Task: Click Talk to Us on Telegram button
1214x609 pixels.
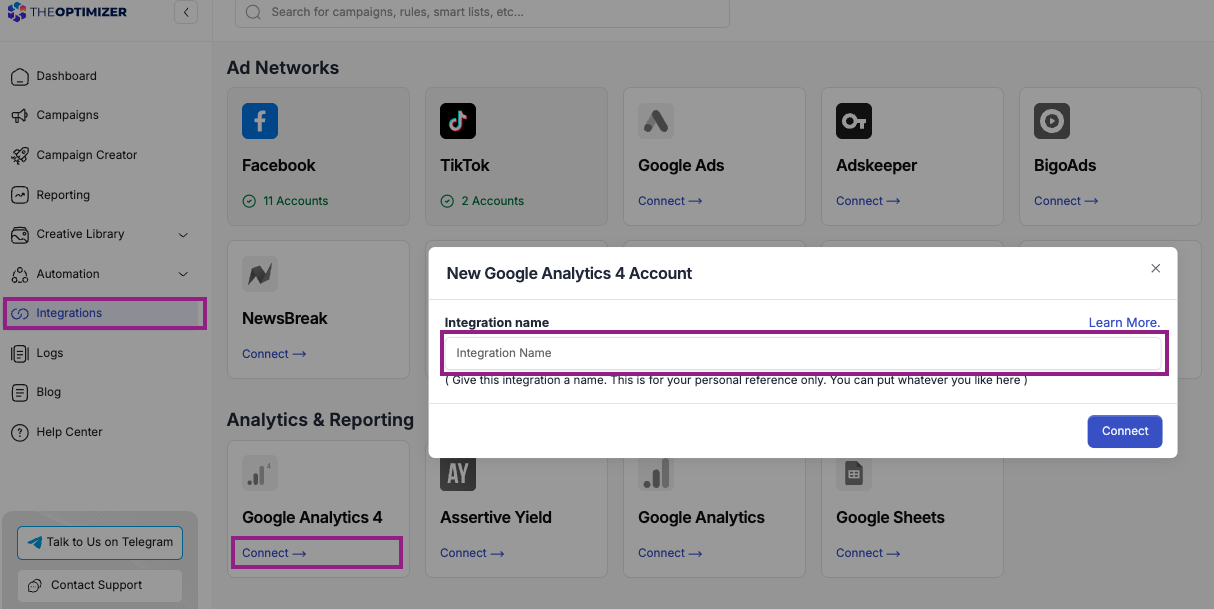Action: coord(100,542)
